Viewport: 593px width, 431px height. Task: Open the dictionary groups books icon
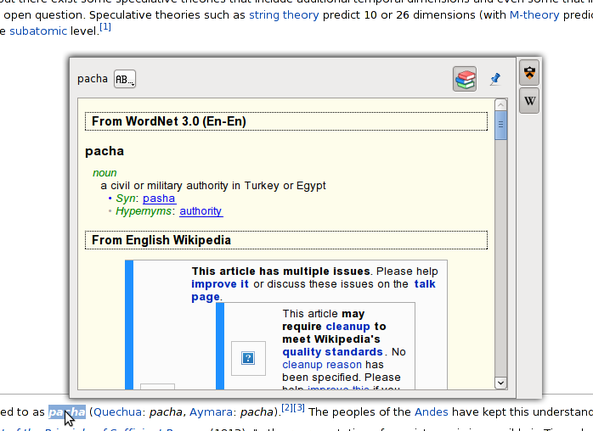pos(465,79)
